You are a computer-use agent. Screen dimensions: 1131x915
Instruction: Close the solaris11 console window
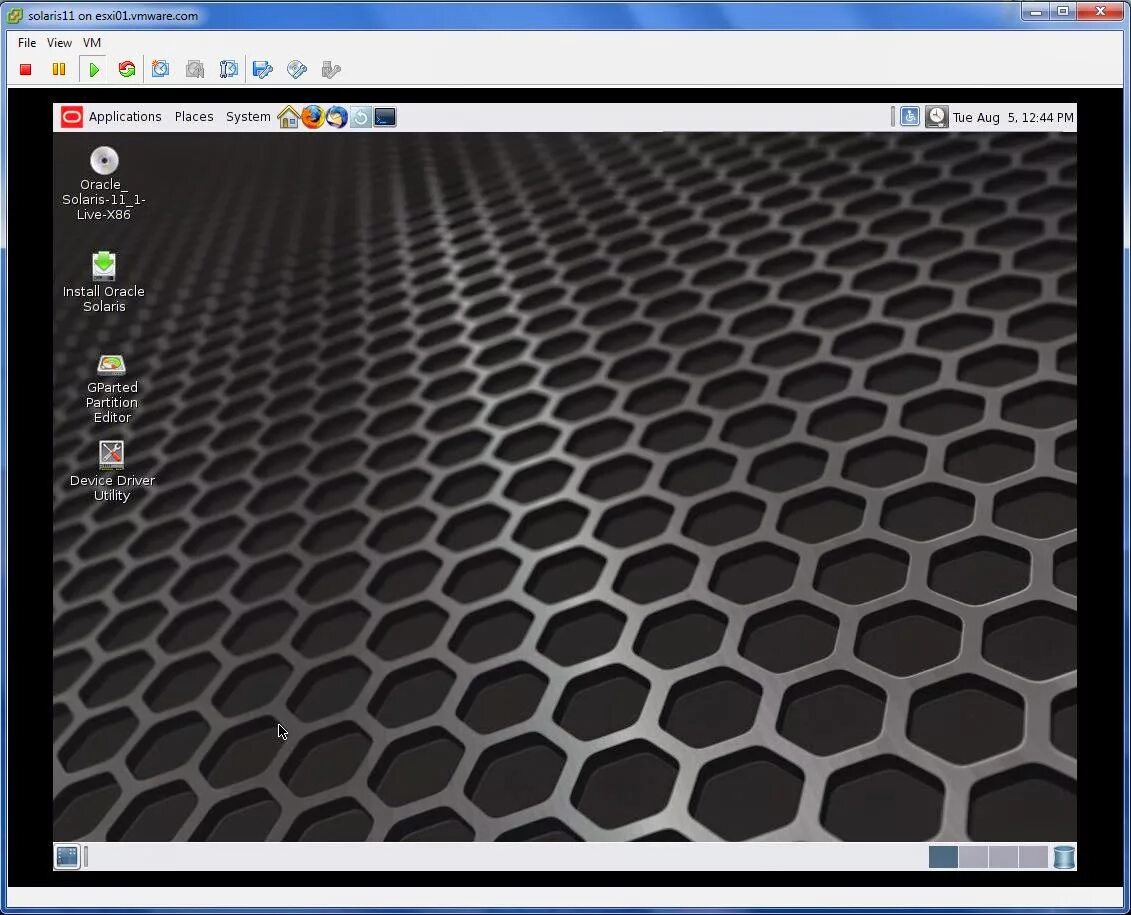click(1100, 12)
